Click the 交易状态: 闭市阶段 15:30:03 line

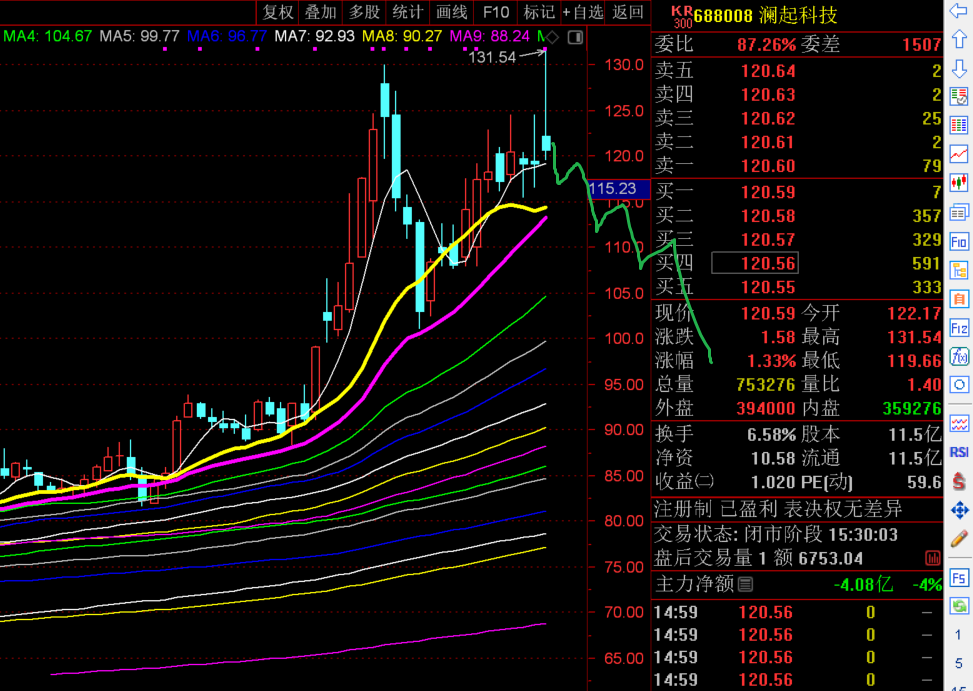click(776, 535)
